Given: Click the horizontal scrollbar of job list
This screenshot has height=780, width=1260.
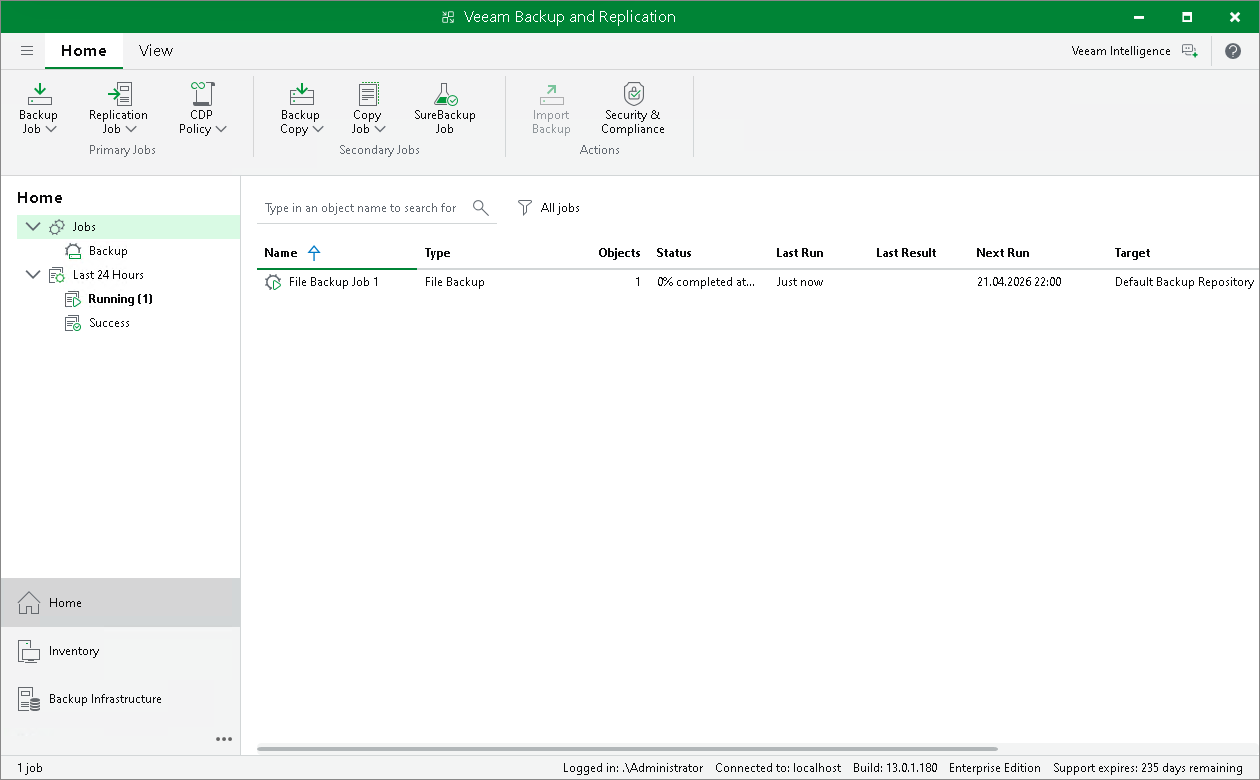Looking at the screenshot, I should (x=627, y=749).
